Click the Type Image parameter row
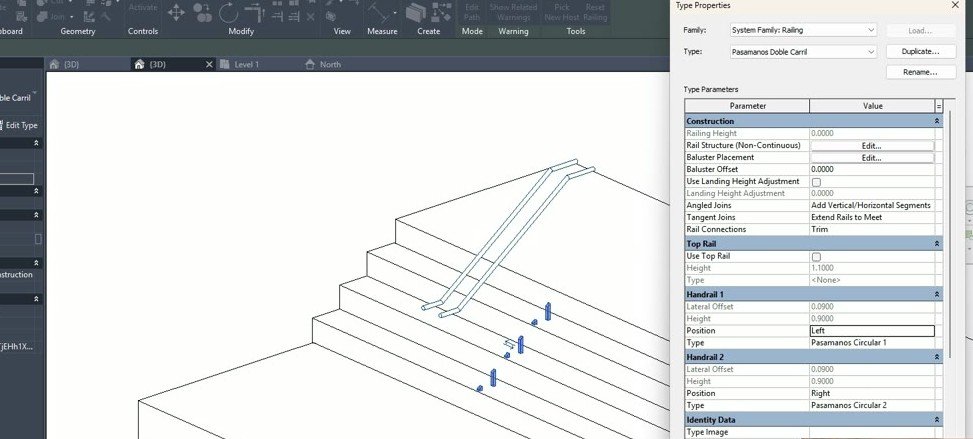 pyautogui.click(x=814, y=432)
